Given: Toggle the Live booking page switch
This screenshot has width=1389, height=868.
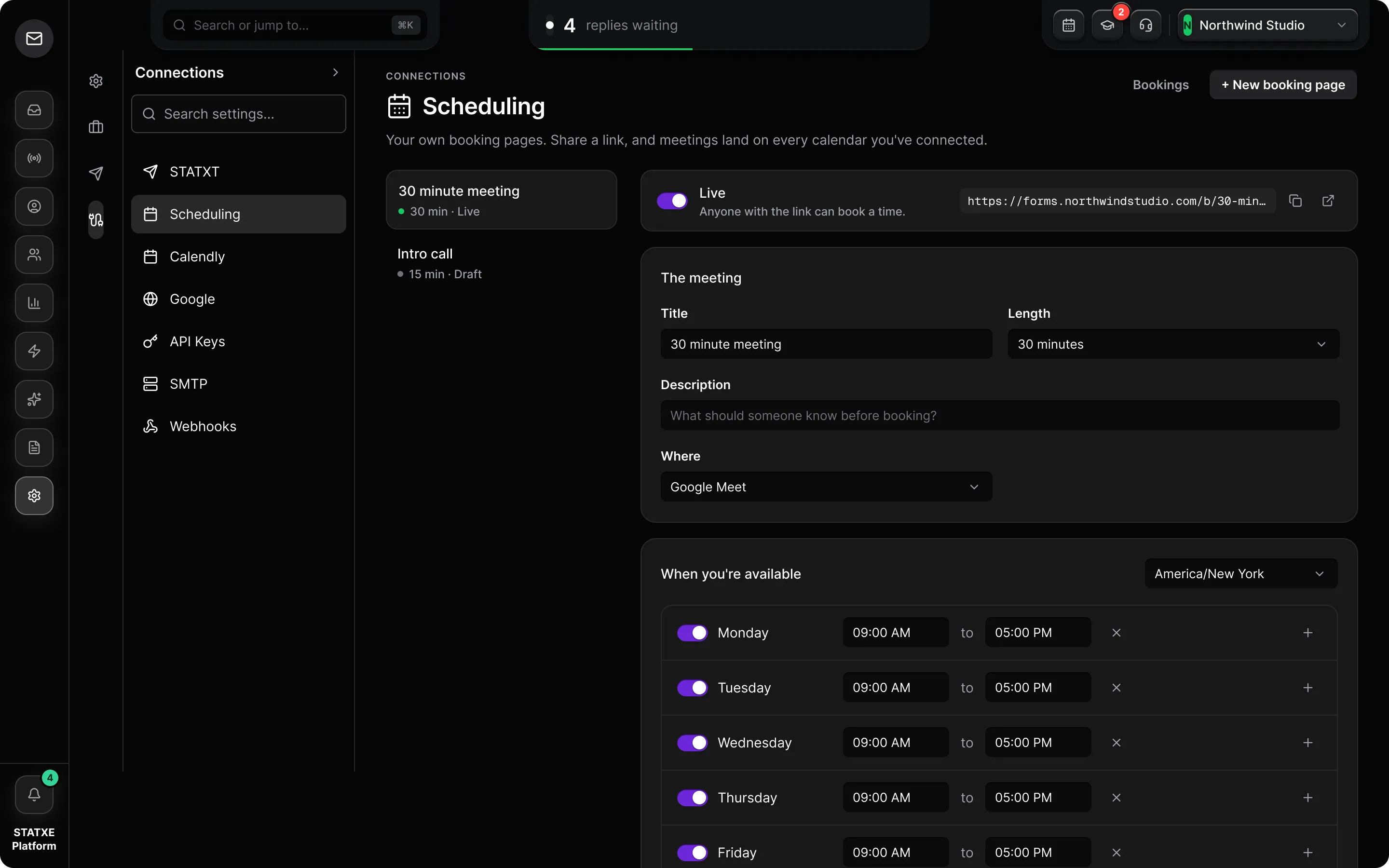Looking at the screenshot, I should (672, 201).
